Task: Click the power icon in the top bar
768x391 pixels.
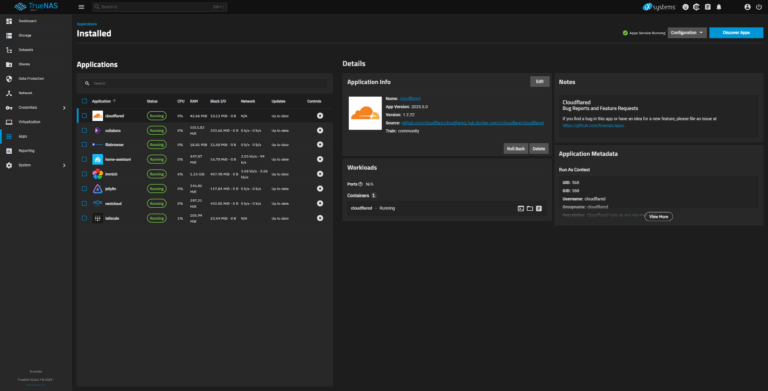Action: [759, 7]
